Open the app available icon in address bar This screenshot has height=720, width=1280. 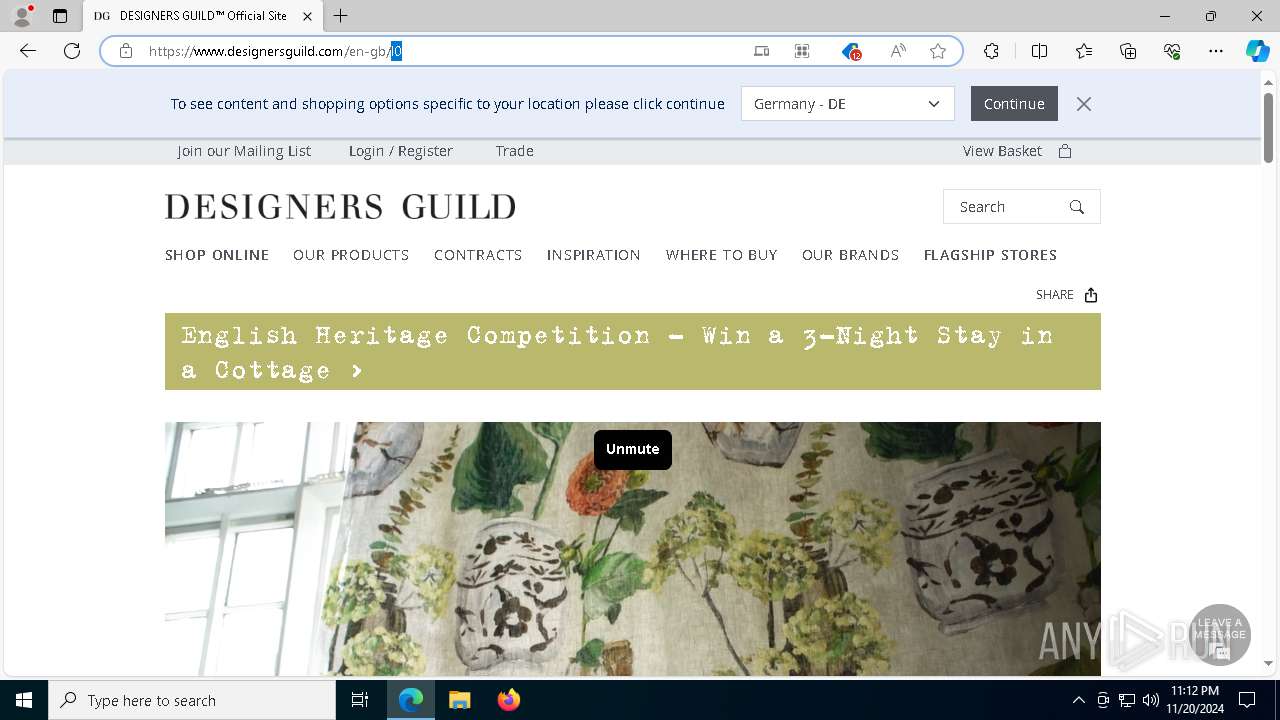762,51
